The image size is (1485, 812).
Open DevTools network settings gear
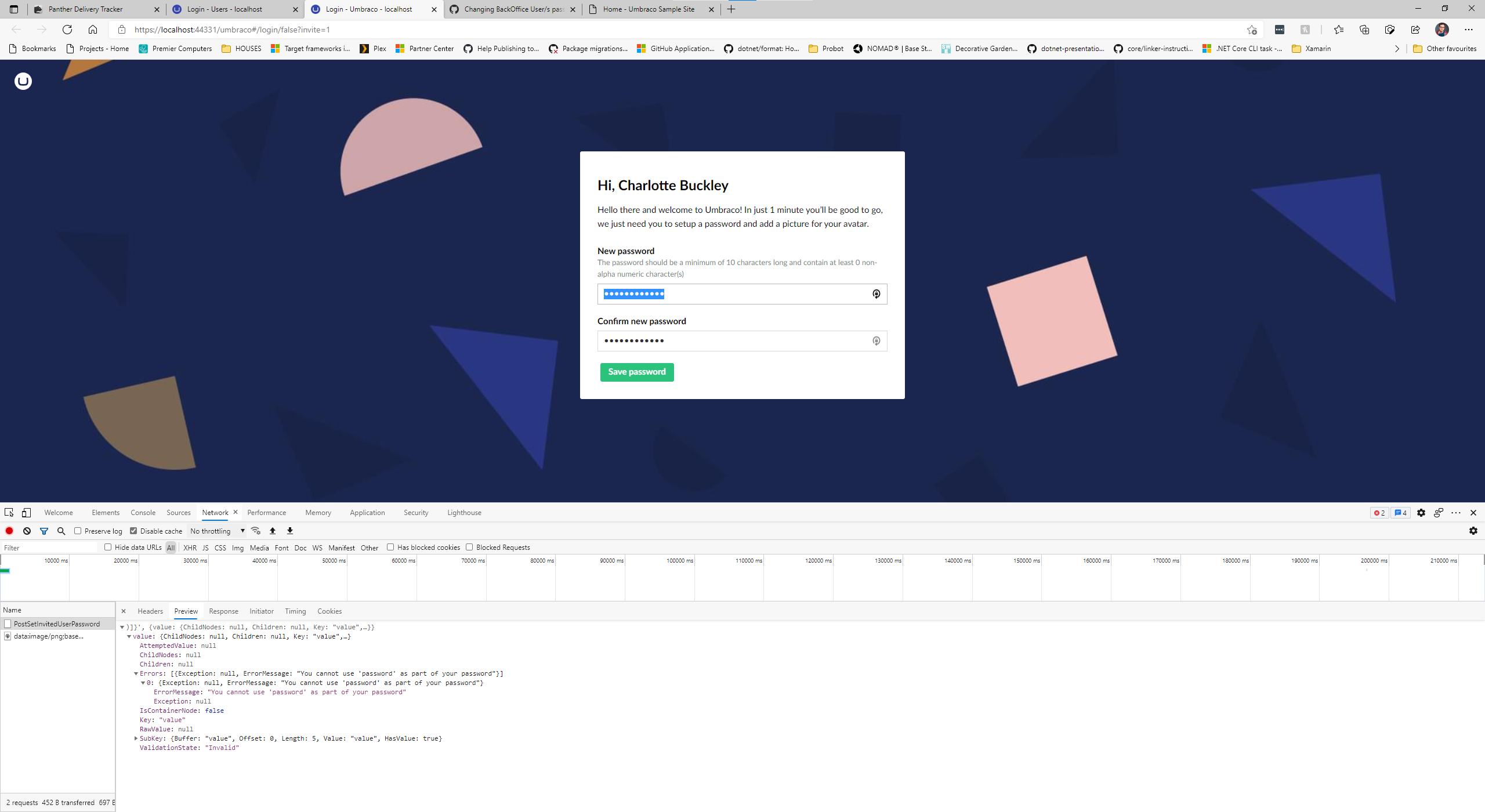[1473, 531]
